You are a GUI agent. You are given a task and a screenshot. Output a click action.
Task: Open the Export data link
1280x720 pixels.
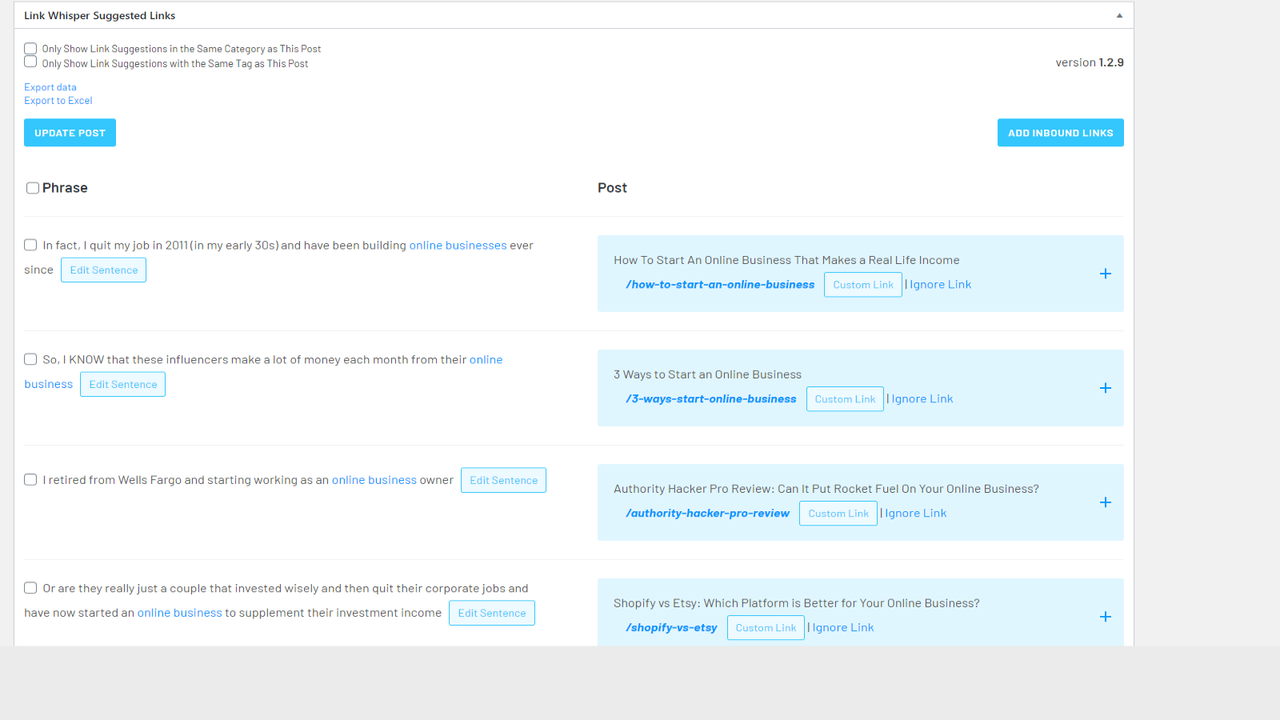click(50, 87)
